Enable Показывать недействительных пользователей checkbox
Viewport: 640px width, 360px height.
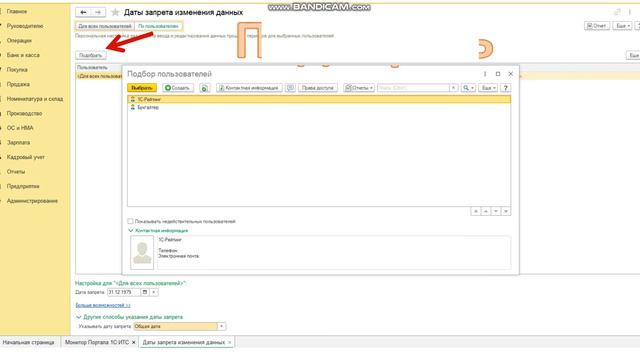tap(130, 221)
